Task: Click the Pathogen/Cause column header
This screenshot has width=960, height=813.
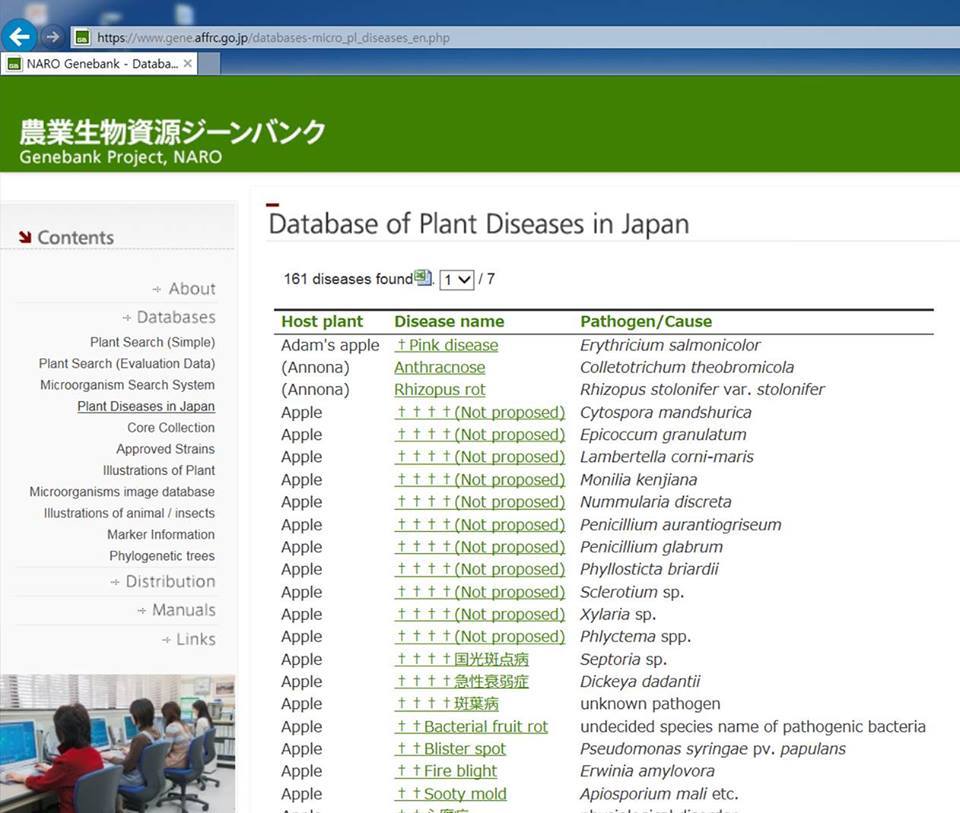Action: (x=646, y=321)
